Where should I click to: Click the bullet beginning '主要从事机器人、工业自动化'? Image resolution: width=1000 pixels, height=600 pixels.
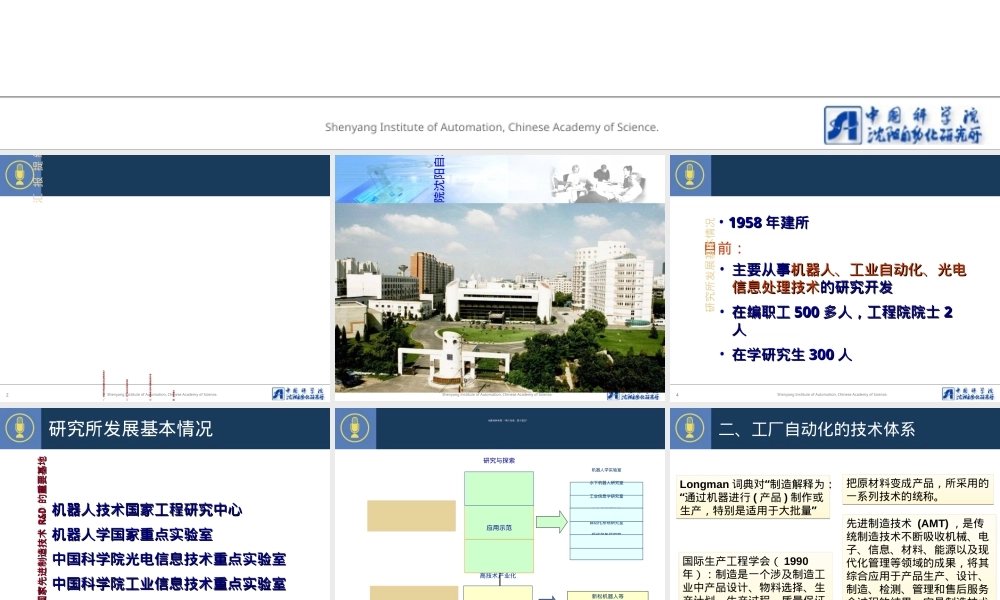[x=849, y=279]
